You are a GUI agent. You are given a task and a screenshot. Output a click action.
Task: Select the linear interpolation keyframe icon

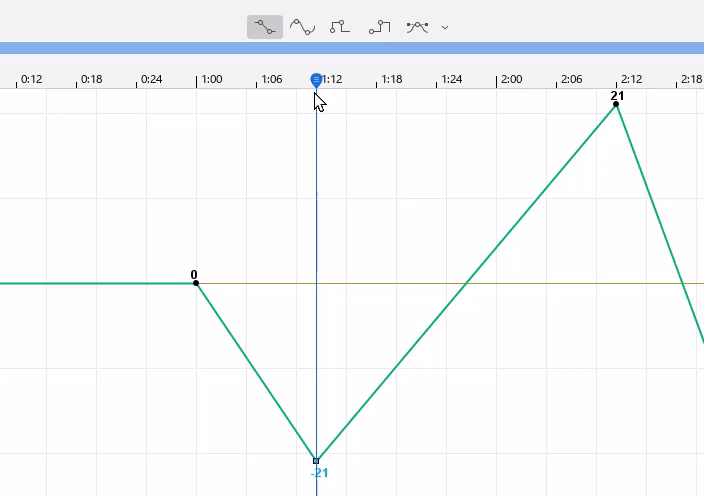point(265,27)
